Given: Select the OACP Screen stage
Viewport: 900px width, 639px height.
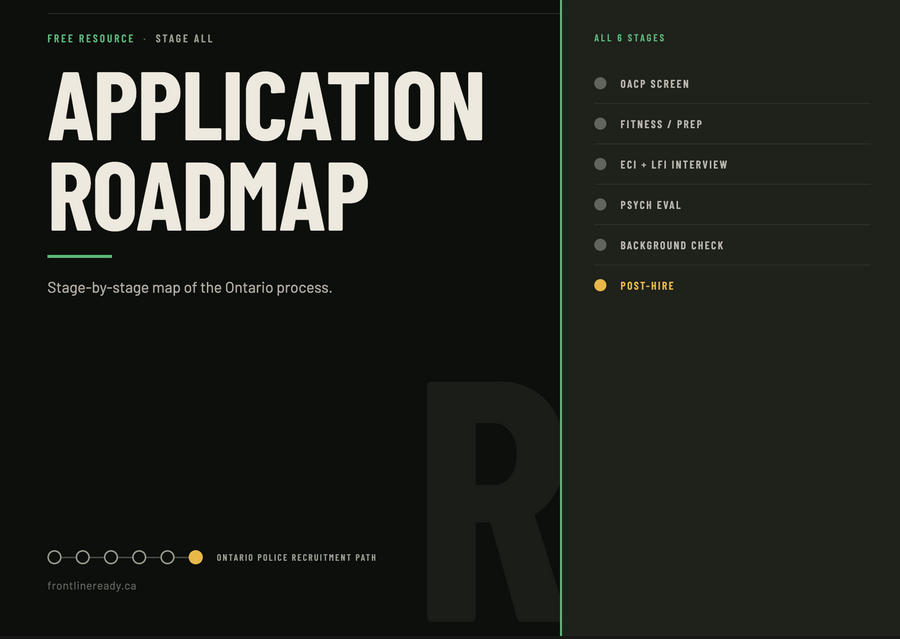Looking at the screenshot, I should (x=732, y=84).
